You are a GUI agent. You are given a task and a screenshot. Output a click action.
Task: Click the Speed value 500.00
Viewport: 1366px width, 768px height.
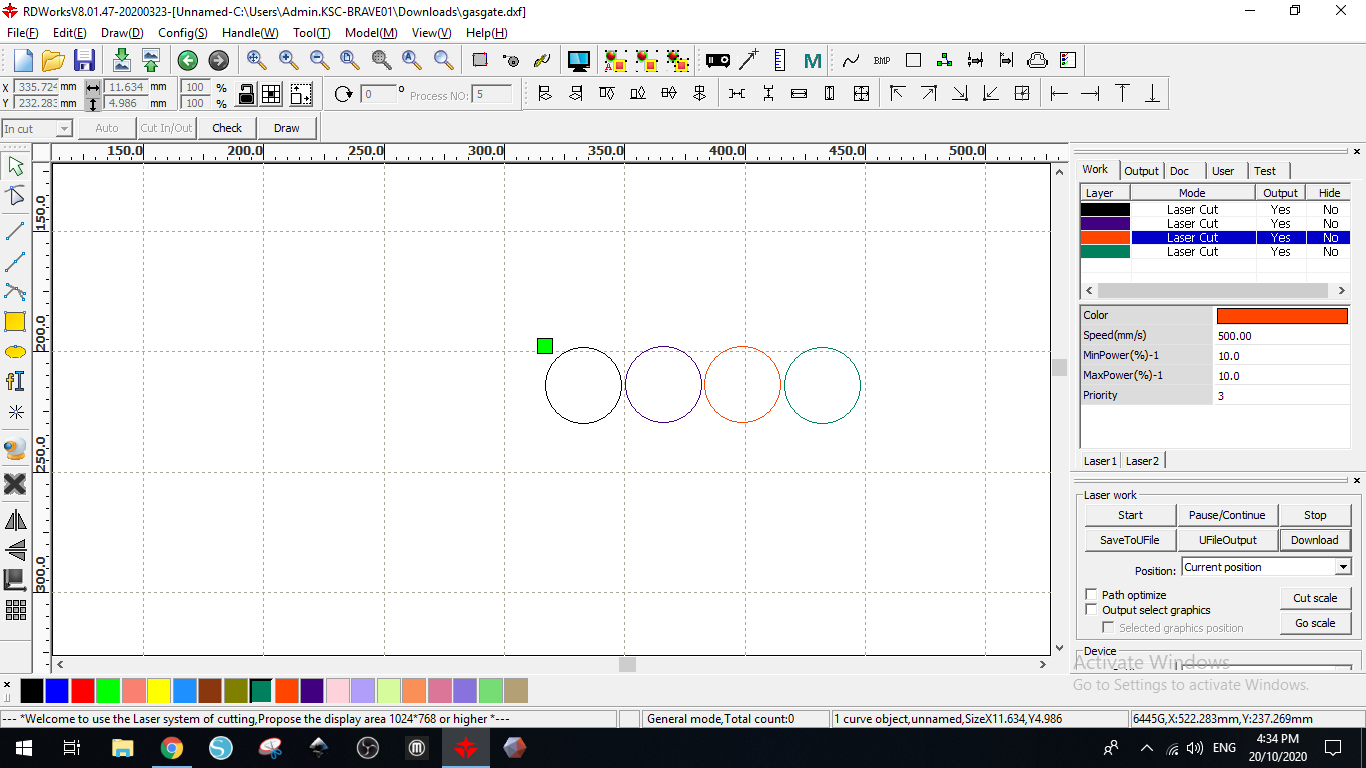pos(1282,336)
